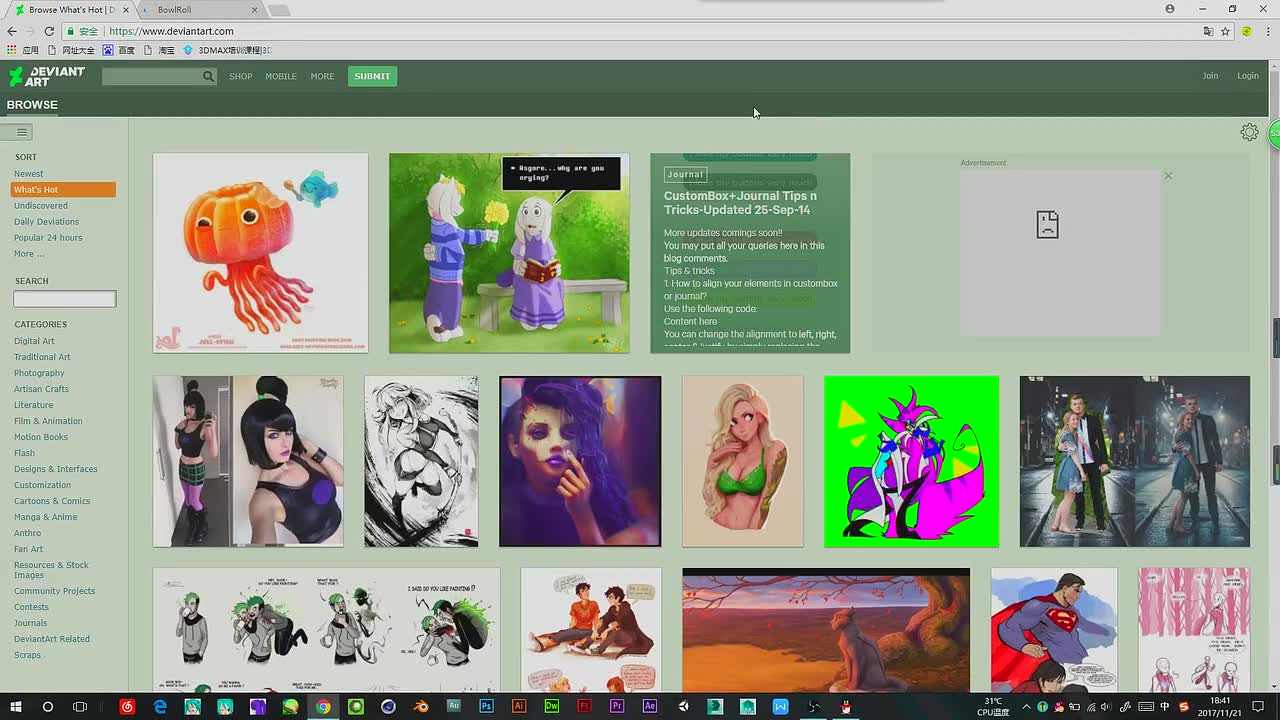Open the neon green creature artwork
The width and height of the screenshot is (1280, 720).
tap(911, 461)
